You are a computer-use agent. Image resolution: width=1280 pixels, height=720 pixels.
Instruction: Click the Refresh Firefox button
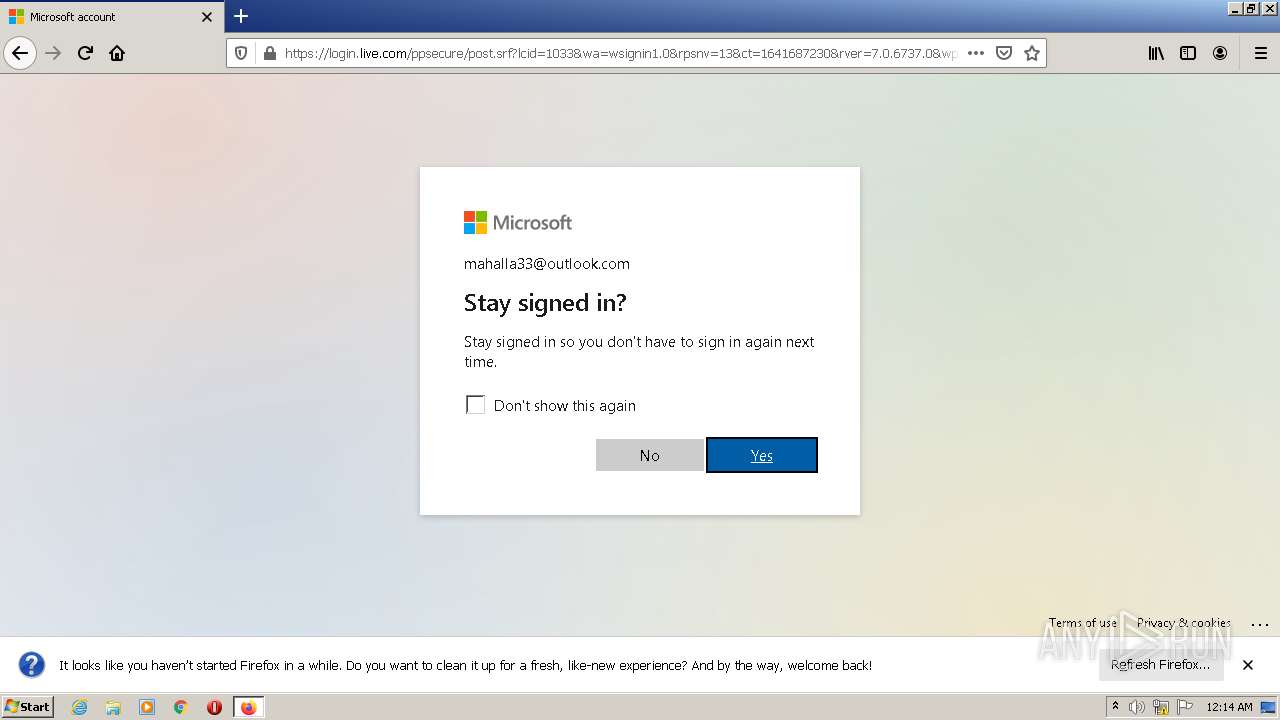click(x=1161, y=665)
